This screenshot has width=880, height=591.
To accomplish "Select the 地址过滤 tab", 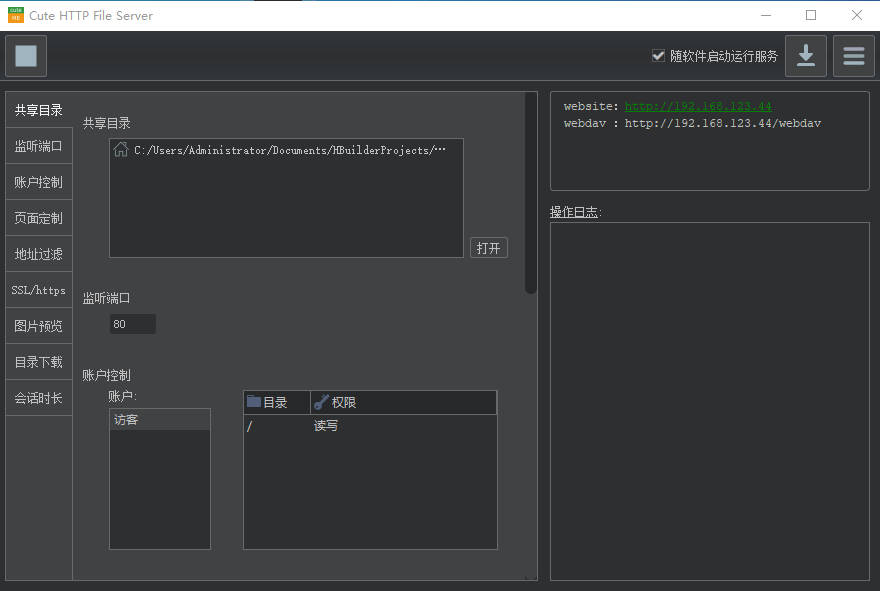I will click(39, 254).
